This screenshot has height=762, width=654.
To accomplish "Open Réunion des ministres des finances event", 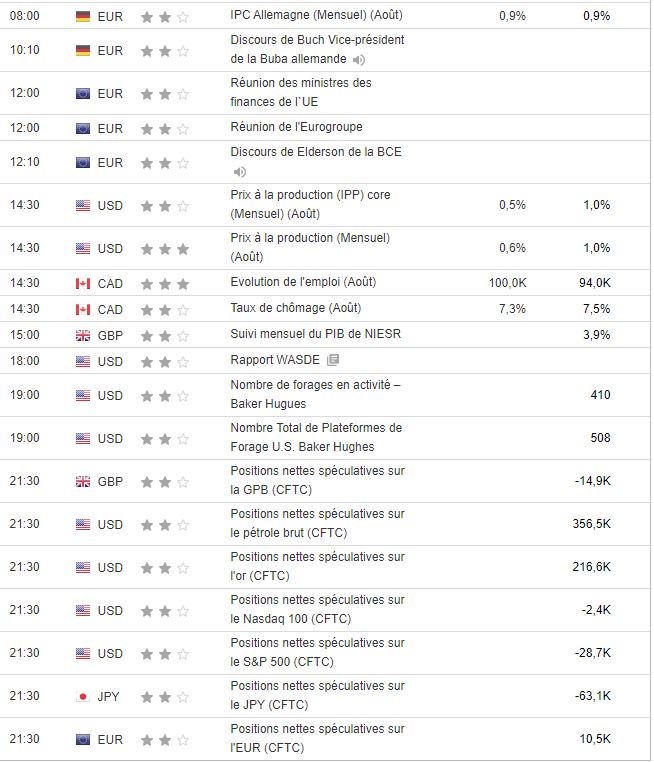I will click(300, 92).
